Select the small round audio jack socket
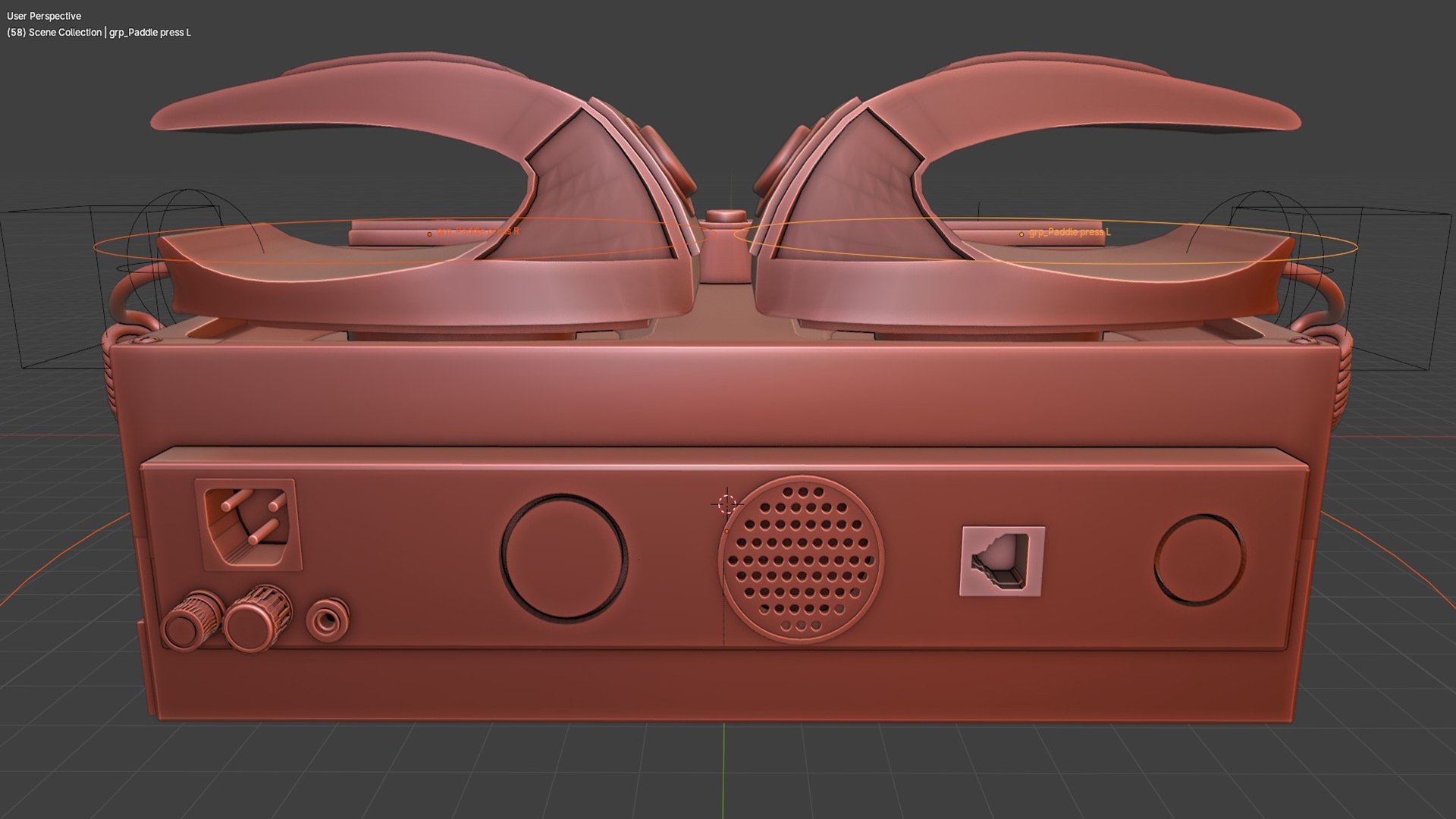The image size is (1456, 819). click(328, 619)
